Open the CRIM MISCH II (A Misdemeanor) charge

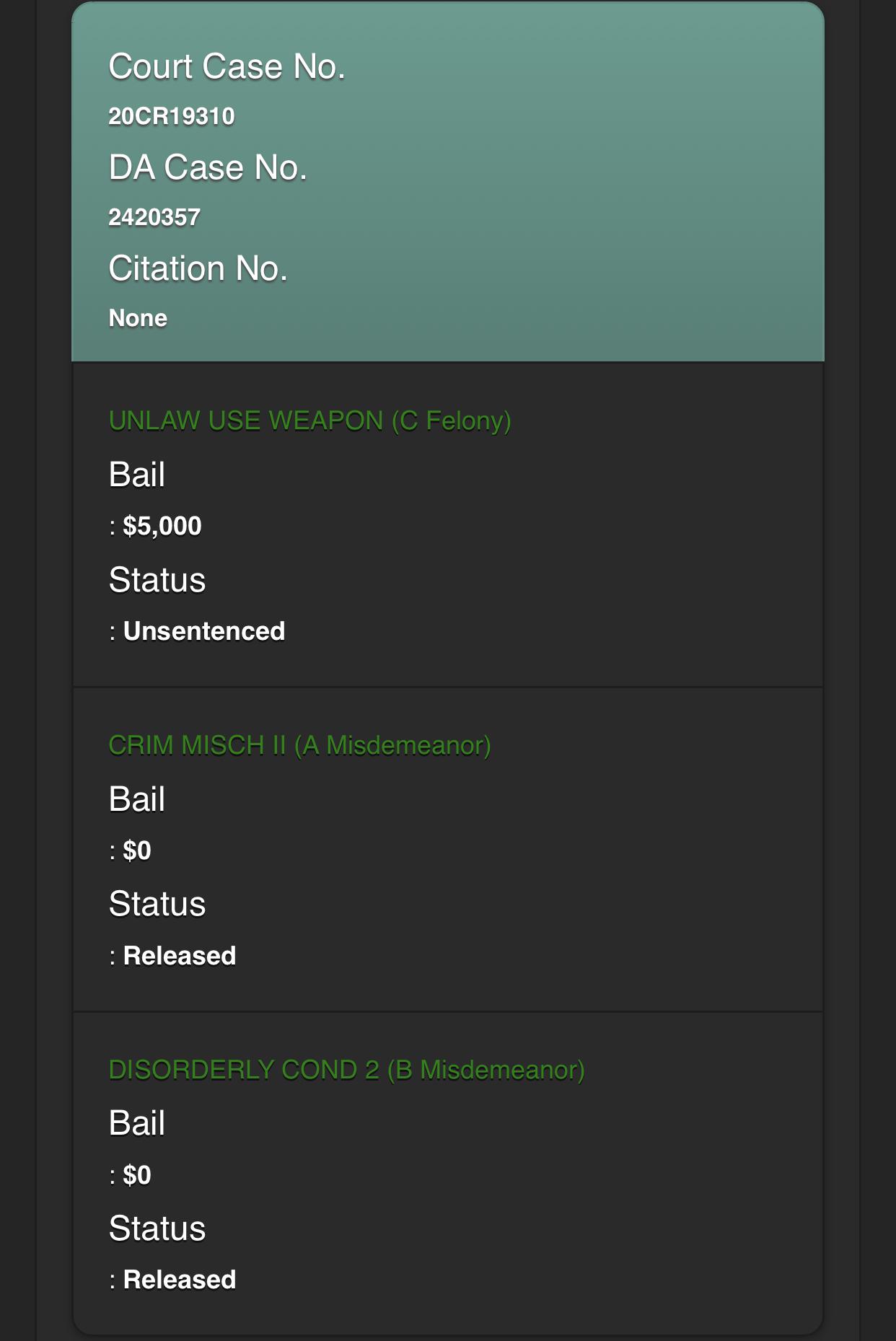coord(299,745)
